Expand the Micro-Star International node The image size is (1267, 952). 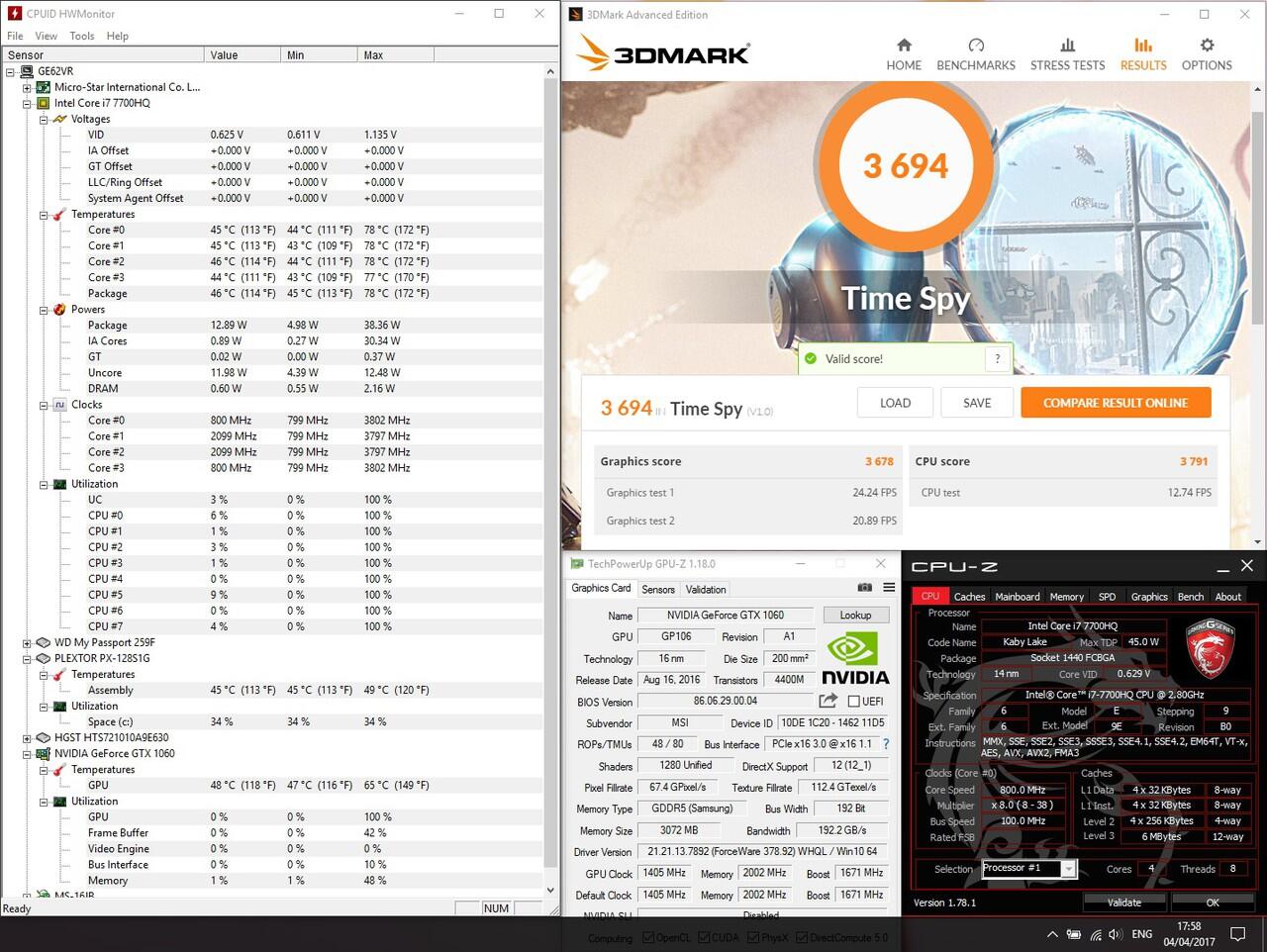click(27, 87)
